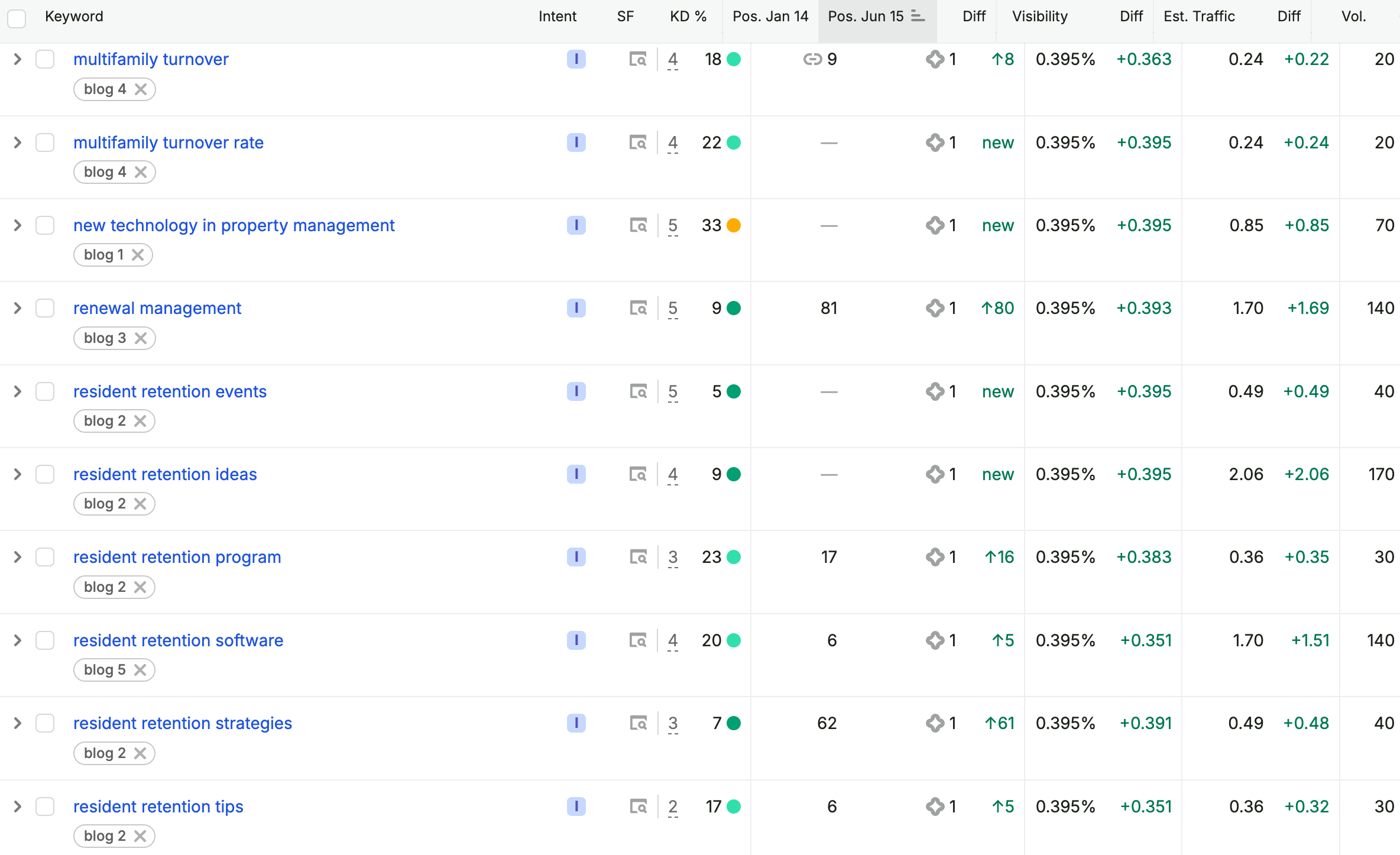The width and height of the screenshot is (1400, 855).
Task: Sort by Vol. column header
Action: point(1354,17)
